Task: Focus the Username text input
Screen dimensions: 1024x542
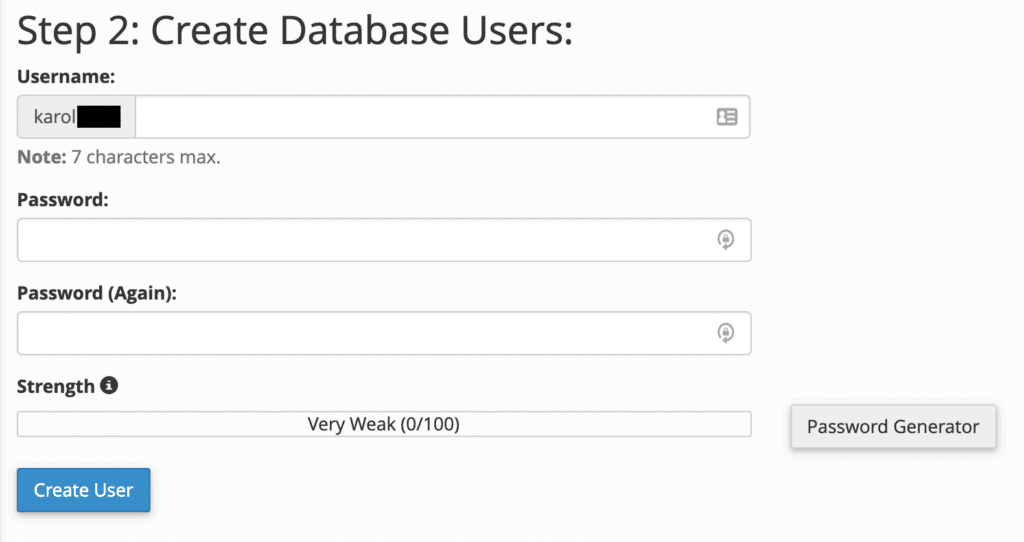Action: click(x=420, y=117)
